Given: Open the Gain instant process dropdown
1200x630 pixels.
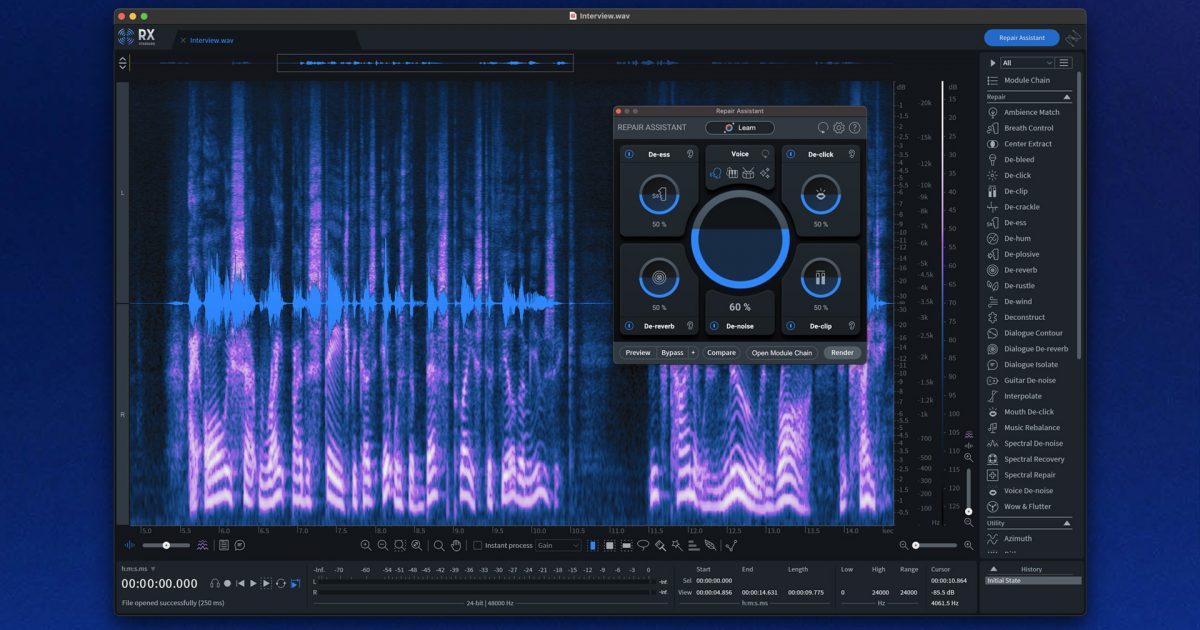Looking at the screenshot, I should pos(558,545).
